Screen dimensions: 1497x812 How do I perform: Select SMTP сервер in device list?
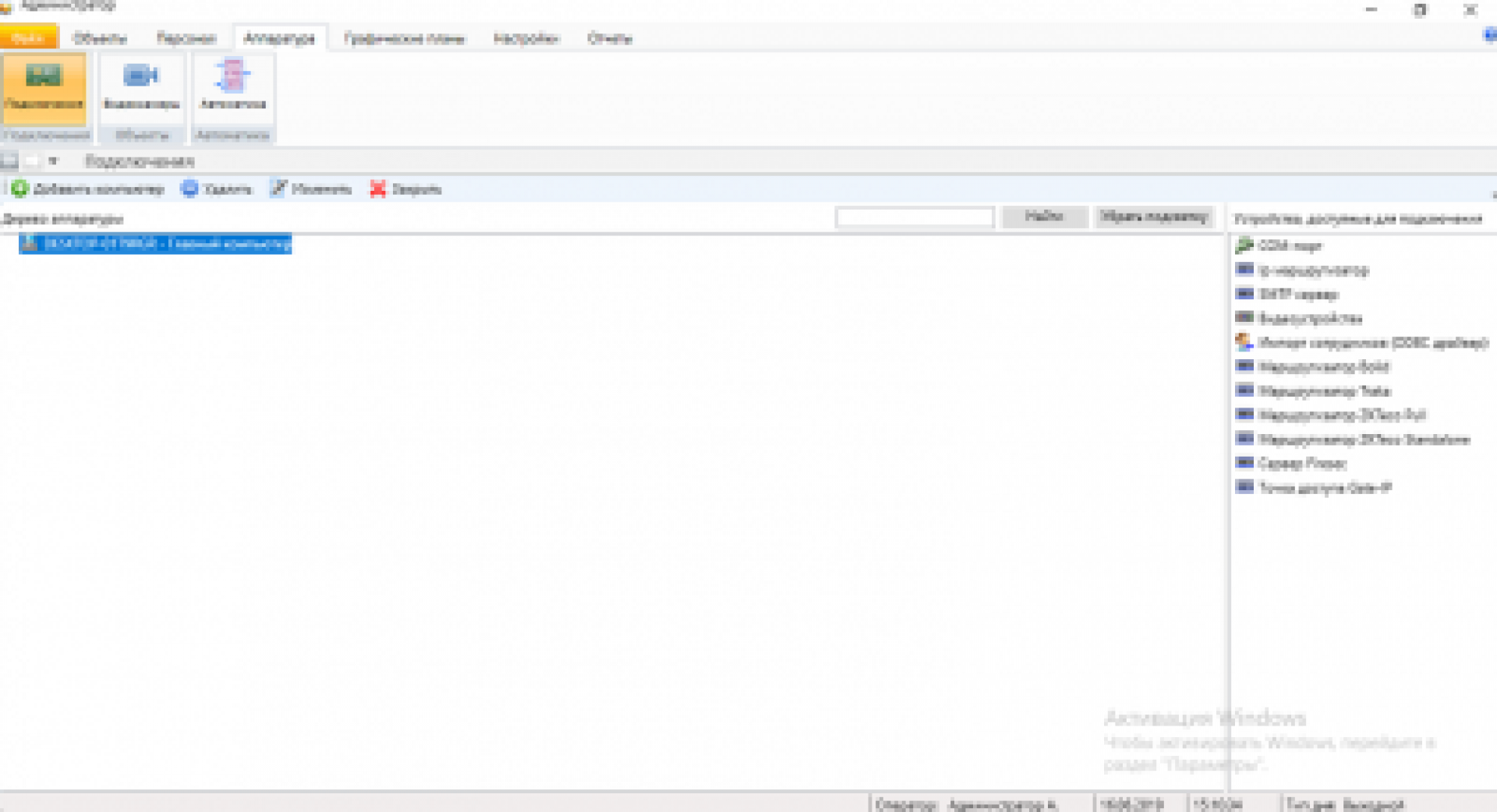tap(1298, 295)
